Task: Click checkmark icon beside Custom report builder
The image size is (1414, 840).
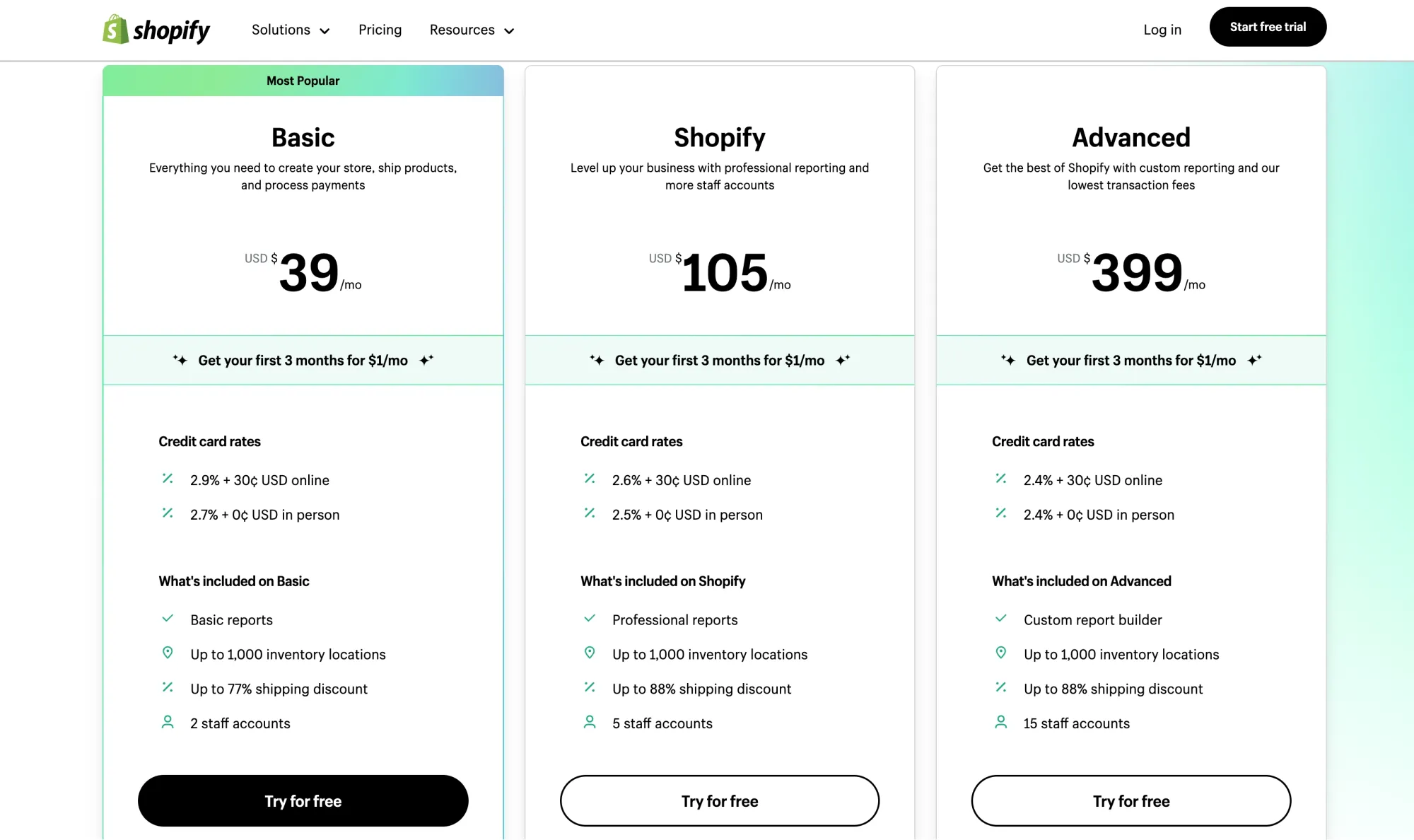Action: 1001,619
